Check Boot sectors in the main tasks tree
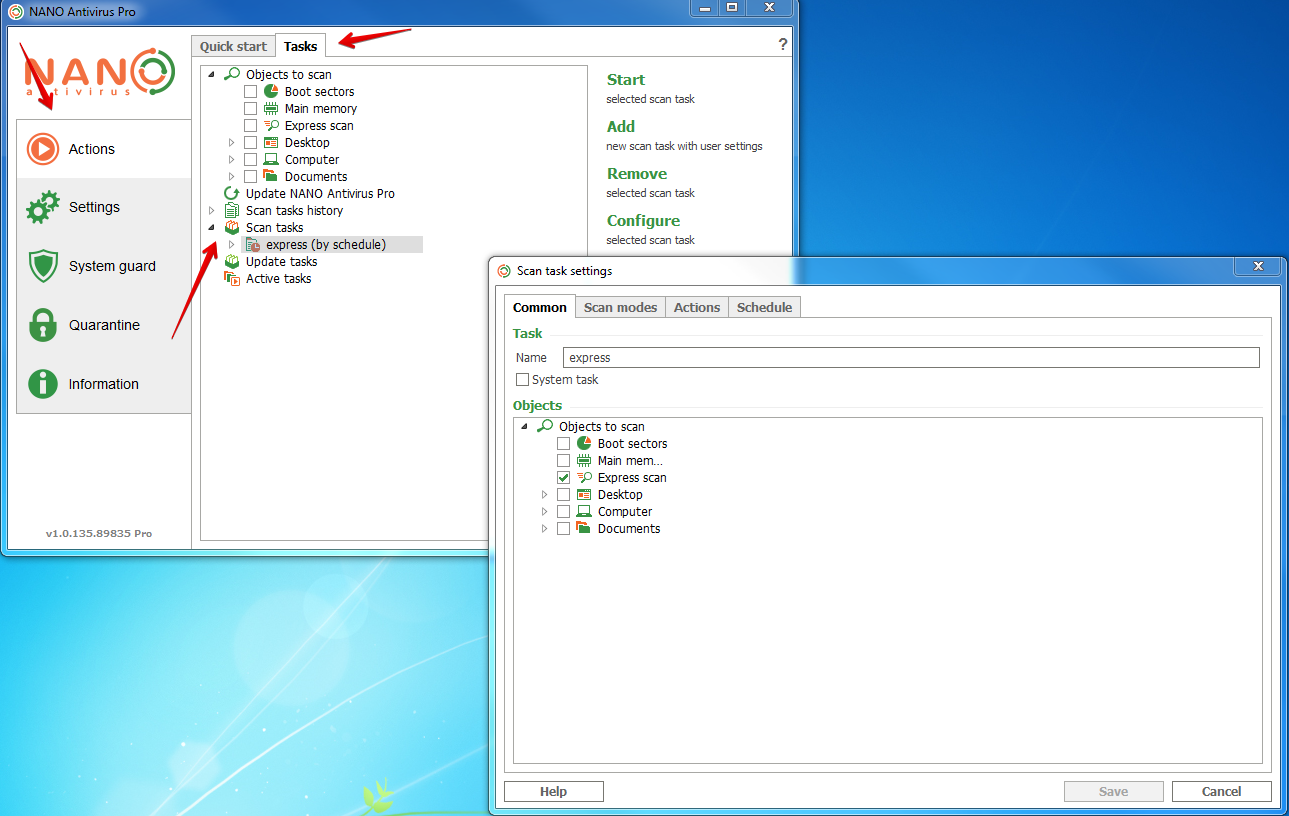The width and height of the screenshot is (1289, 816). coord(251,92)
